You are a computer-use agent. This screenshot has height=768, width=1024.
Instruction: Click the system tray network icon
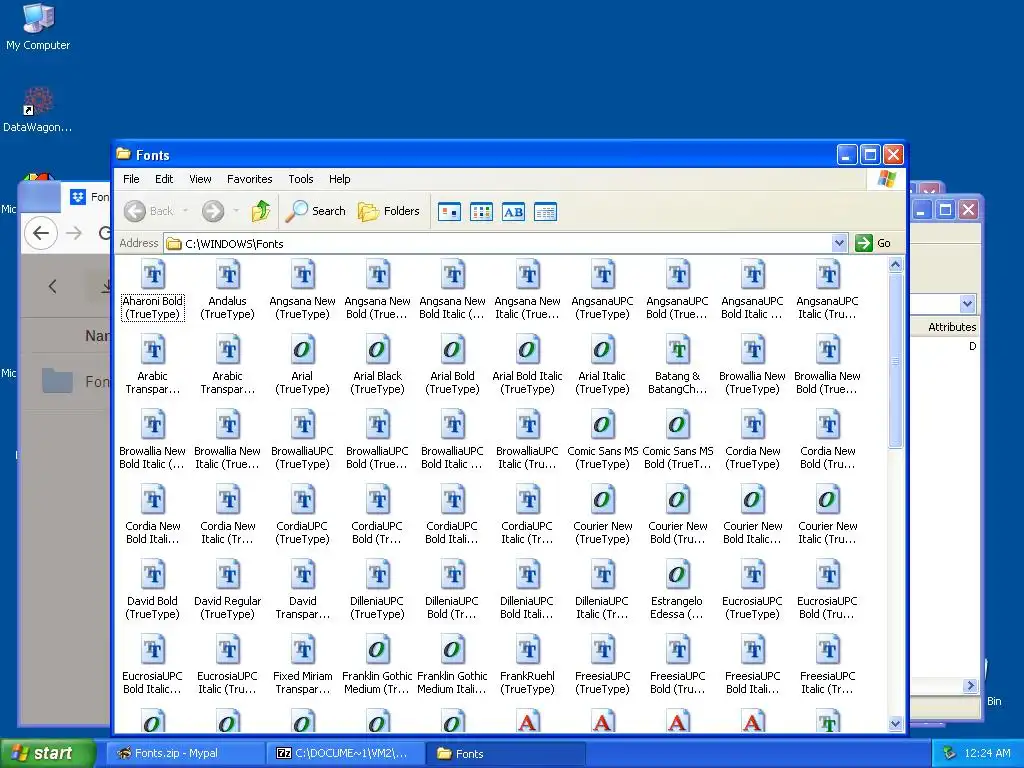coord(950,753)
